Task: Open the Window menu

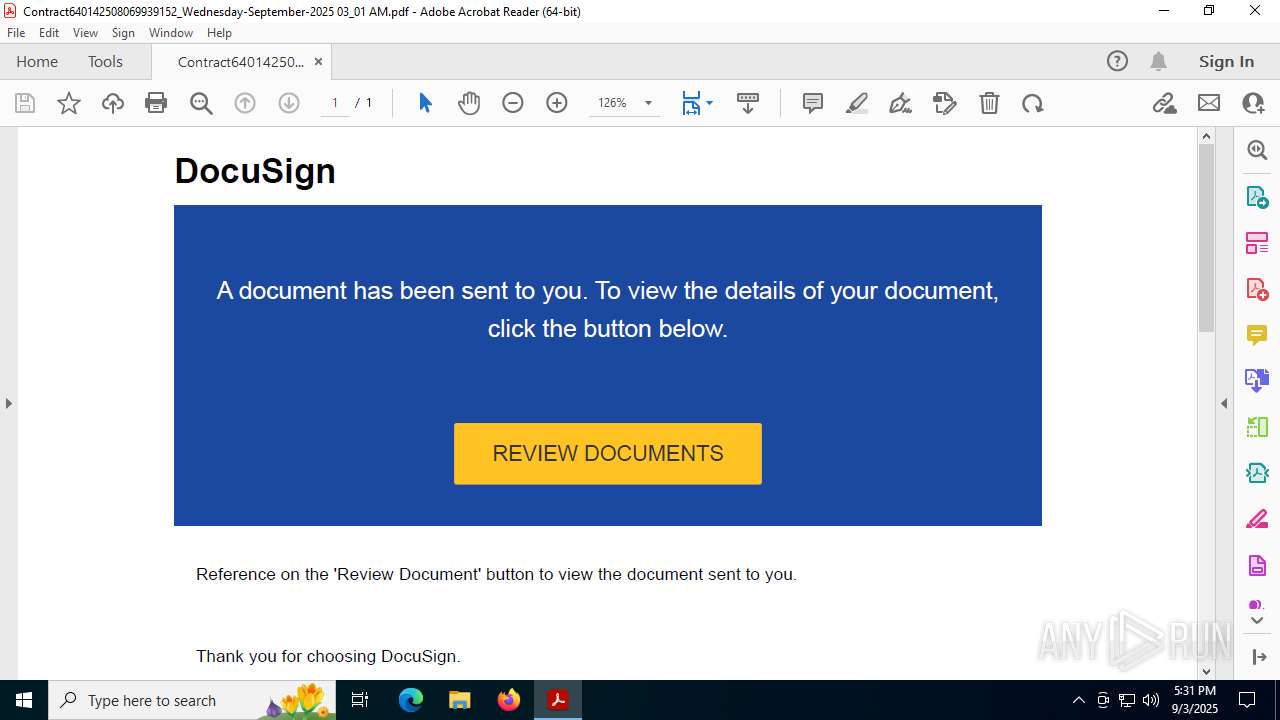Action: (x=171, y=33)
